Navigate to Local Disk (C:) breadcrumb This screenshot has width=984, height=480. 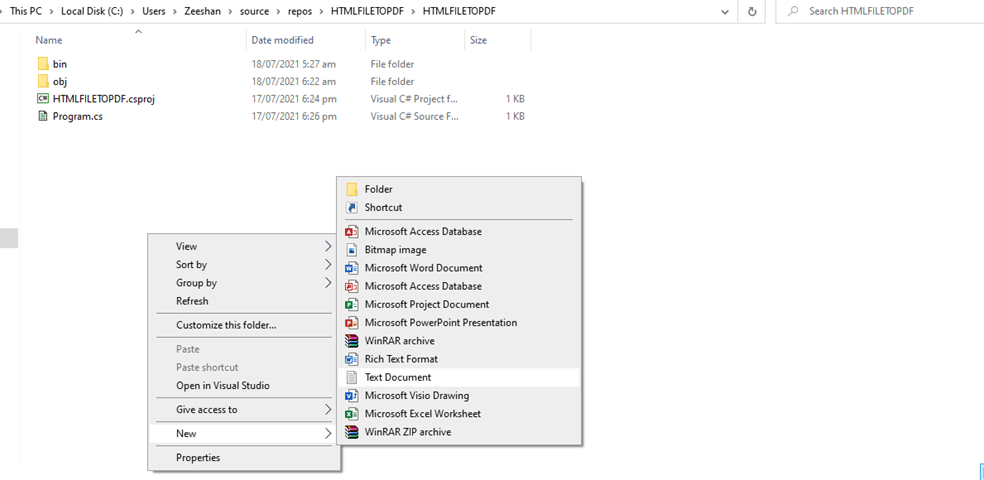92,11
